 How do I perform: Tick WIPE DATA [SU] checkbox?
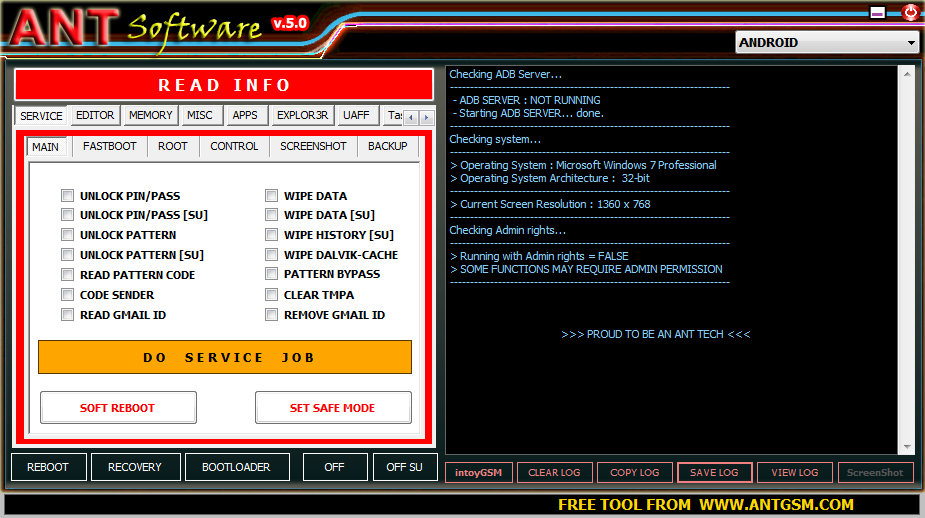tap(271, 215)
